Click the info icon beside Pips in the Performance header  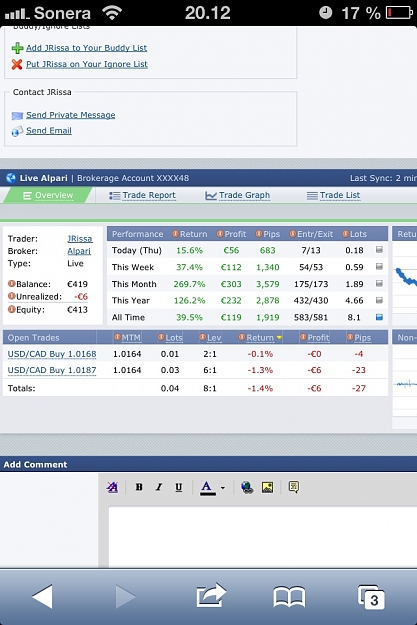coord(259,234)
